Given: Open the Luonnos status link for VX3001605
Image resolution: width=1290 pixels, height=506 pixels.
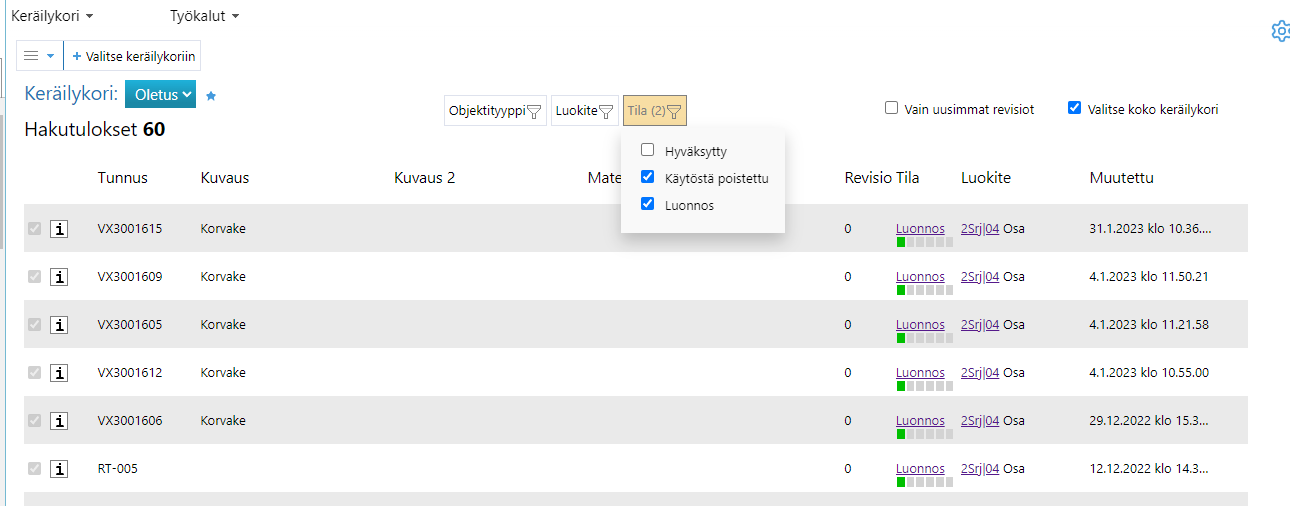Looking at the screenshot, I should 920,324.
